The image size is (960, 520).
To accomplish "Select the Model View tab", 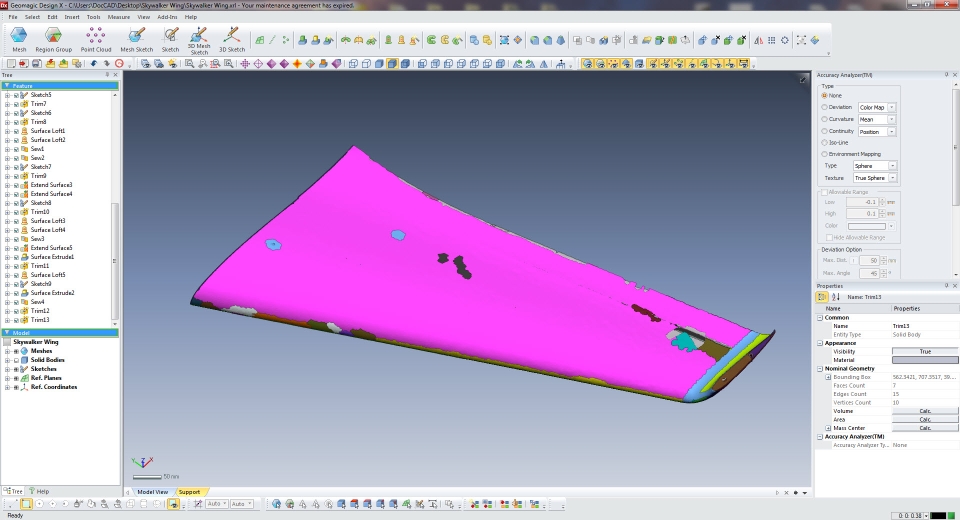I will (151, 492).
